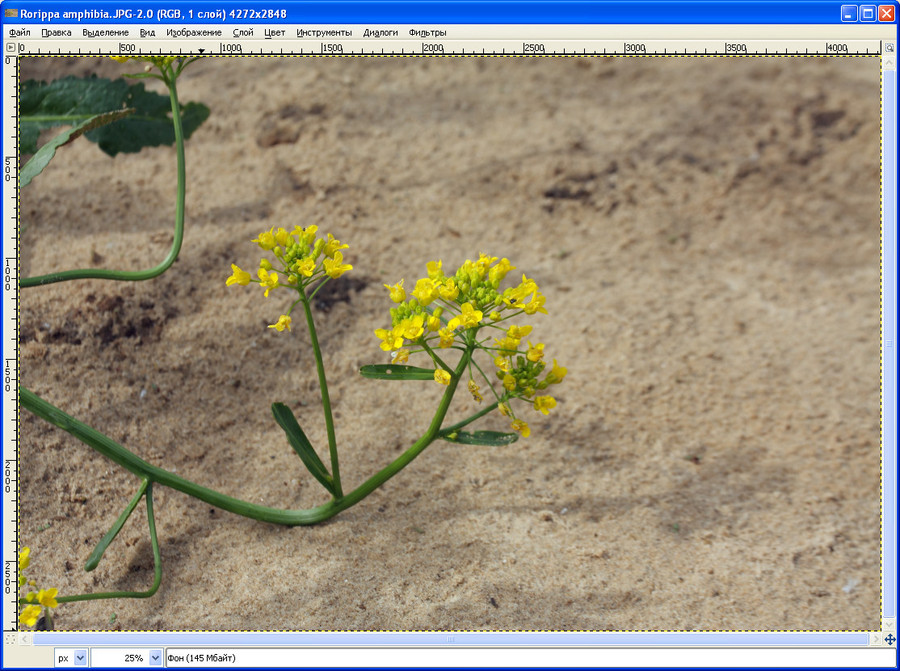Expand the 25% zoom dropdown arrow
The width and height of the screenshot is (900, 671).
coord(155,658)
